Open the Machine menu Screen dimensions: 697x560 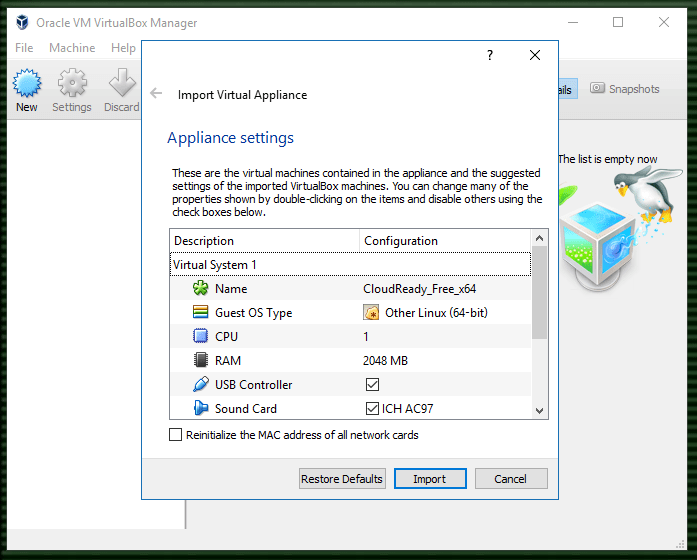pos(72,48)
